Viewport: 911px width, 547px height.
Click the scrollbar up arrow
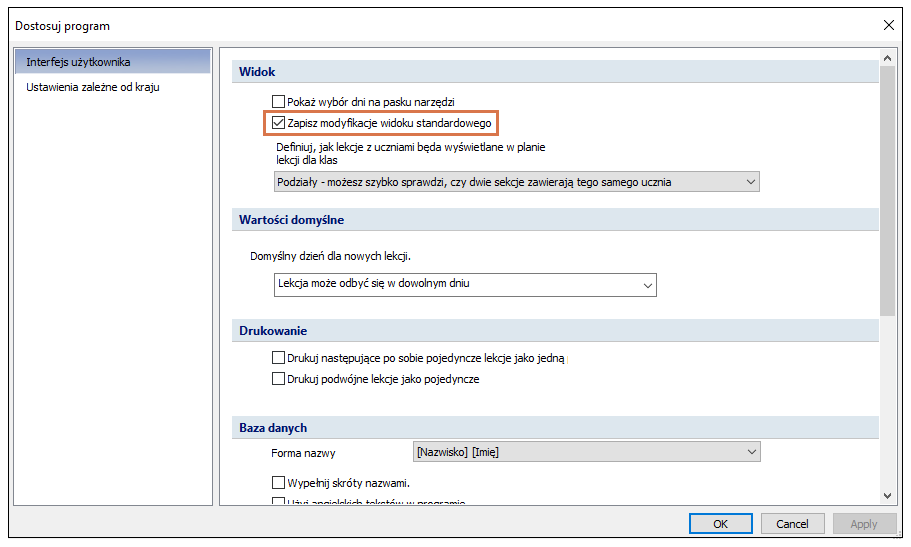coord(887,58)
